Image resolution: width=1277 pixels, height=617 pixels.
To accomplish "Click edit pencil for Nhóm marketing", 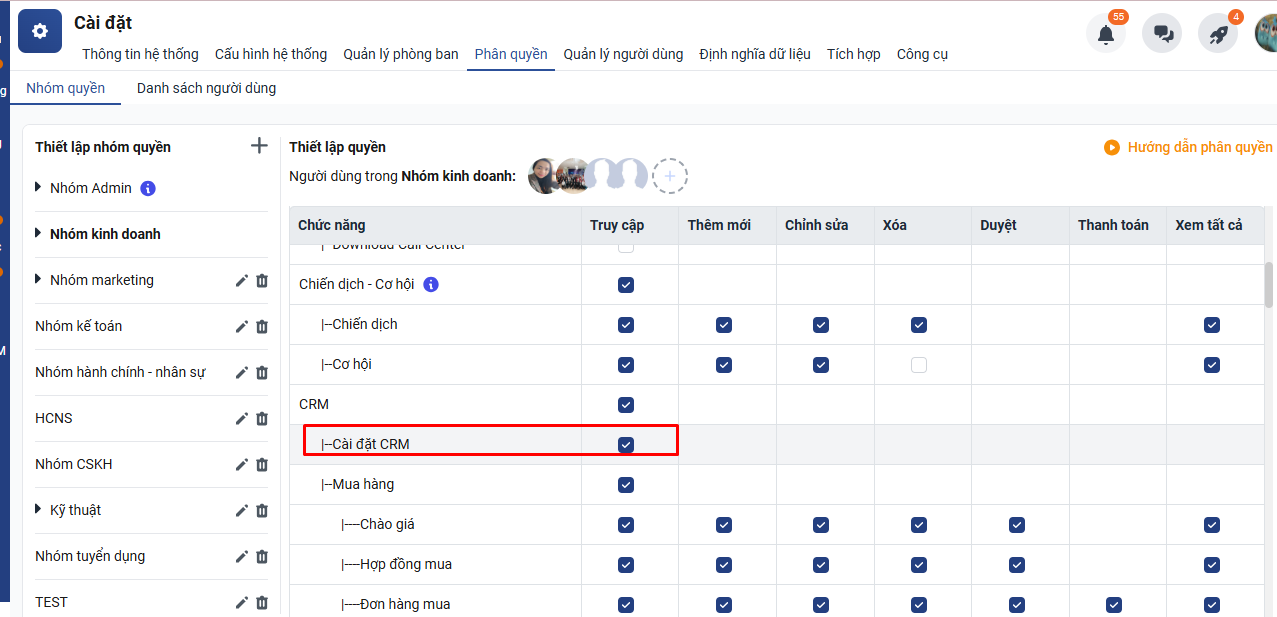I will coord(241,281).
